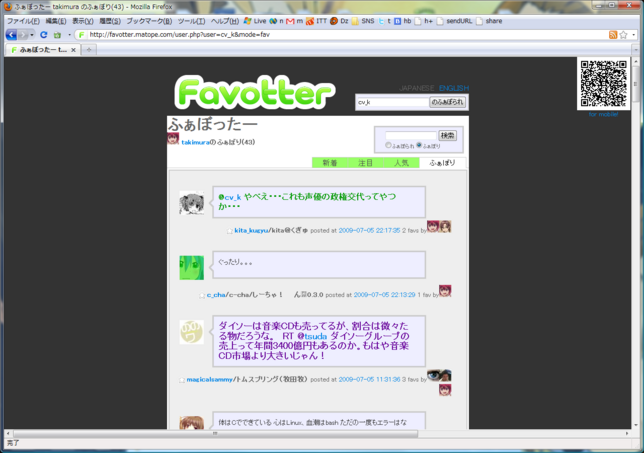The height and width of the screenshot is (453, 644).
Task: Favorite c_cha's tweet with the star
Action: [202, 295]
